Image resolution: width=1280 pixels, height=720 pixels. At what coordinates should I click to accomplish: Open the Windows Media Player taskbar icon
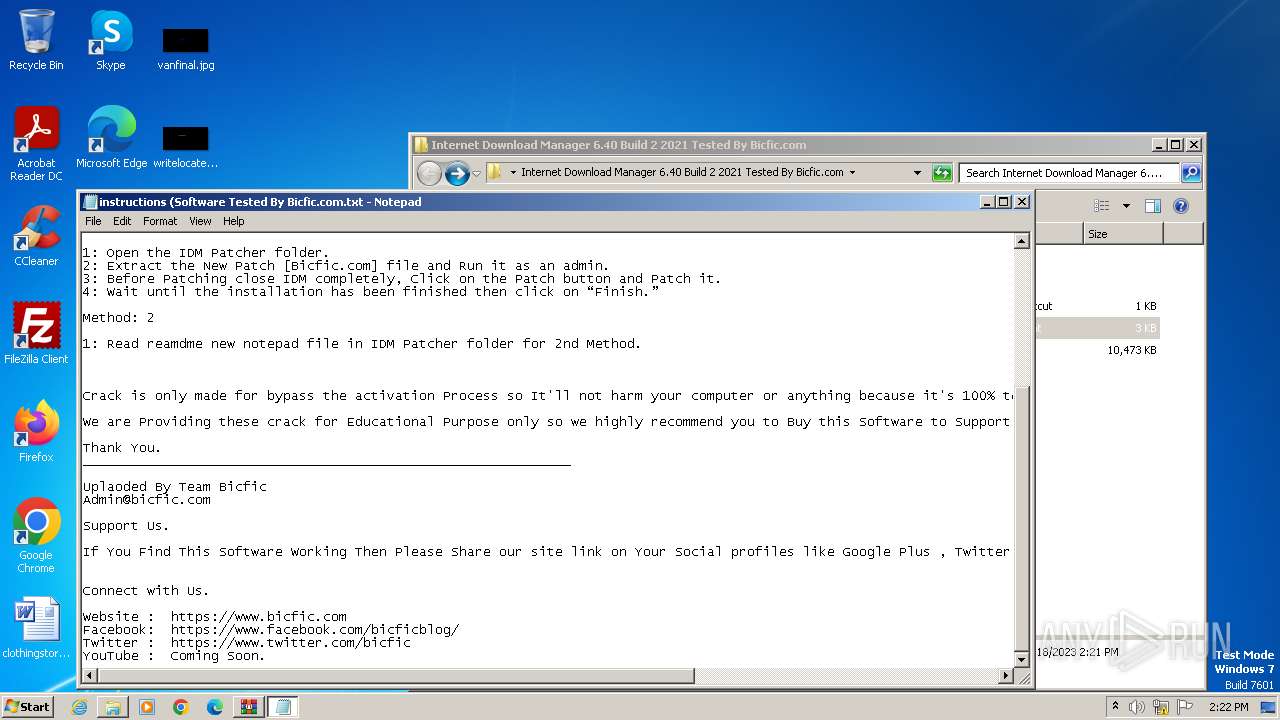click(147, 707)
